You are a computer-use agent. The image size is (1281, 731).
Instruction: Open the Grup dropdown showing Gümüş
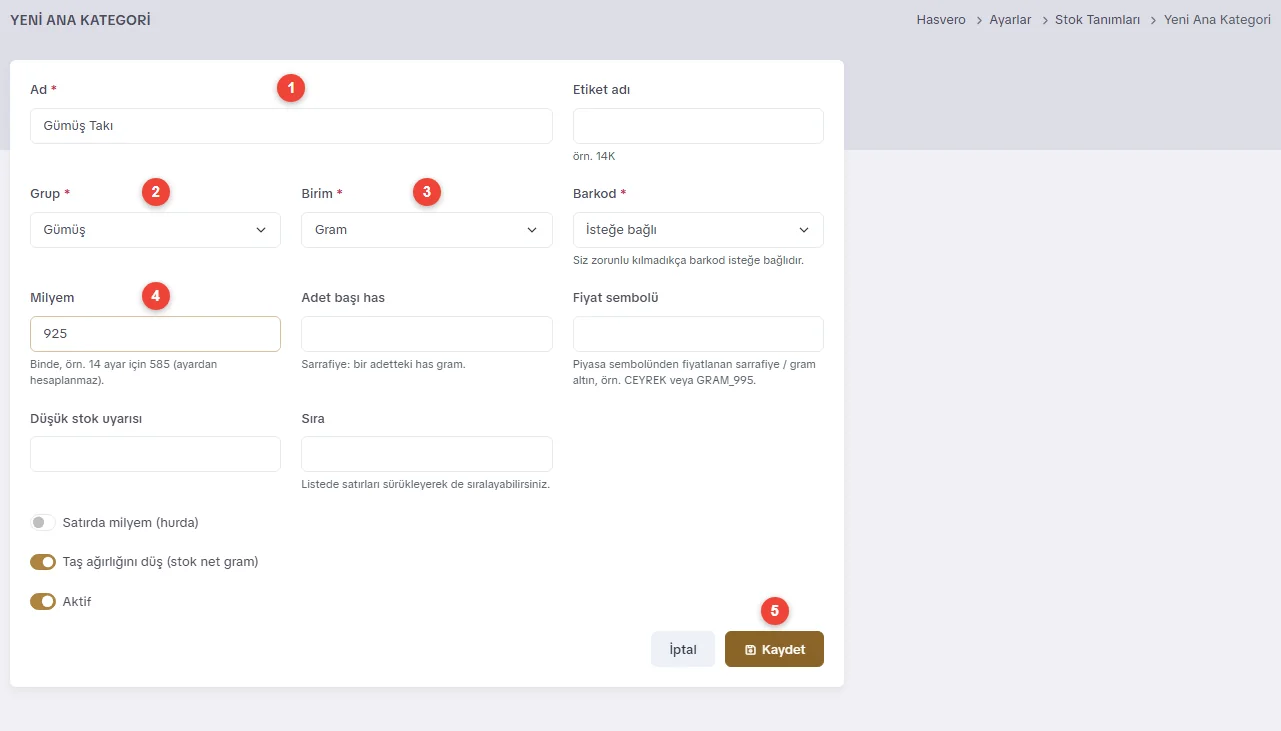[x=155, y=230]
